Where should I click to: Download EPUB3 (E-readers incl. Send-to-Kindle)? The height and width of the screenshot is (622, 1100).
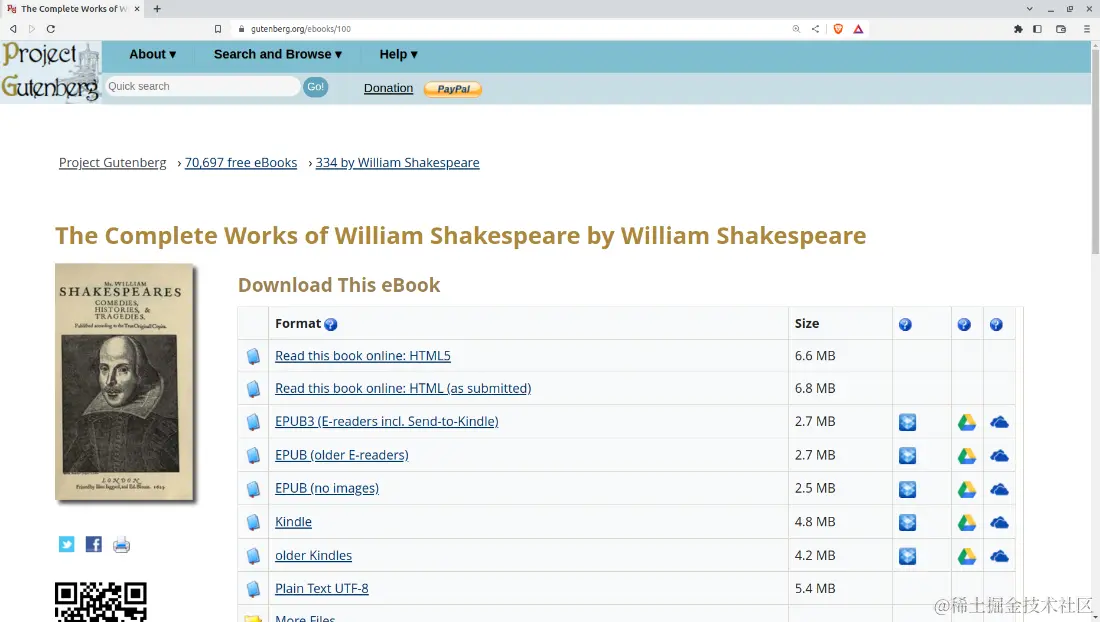coord(387,421)
